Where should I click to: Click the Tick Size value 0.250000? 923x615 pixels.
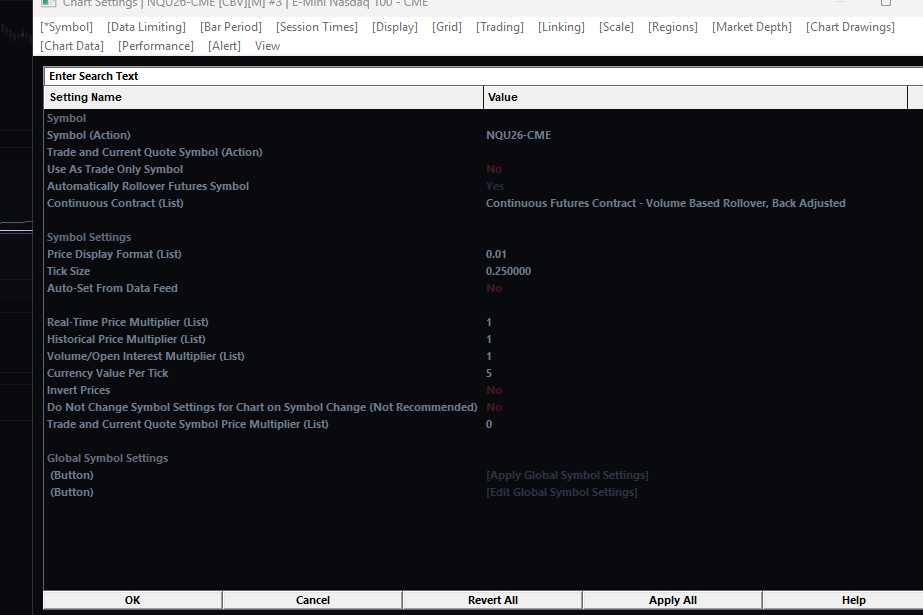[x=508, y=271]
